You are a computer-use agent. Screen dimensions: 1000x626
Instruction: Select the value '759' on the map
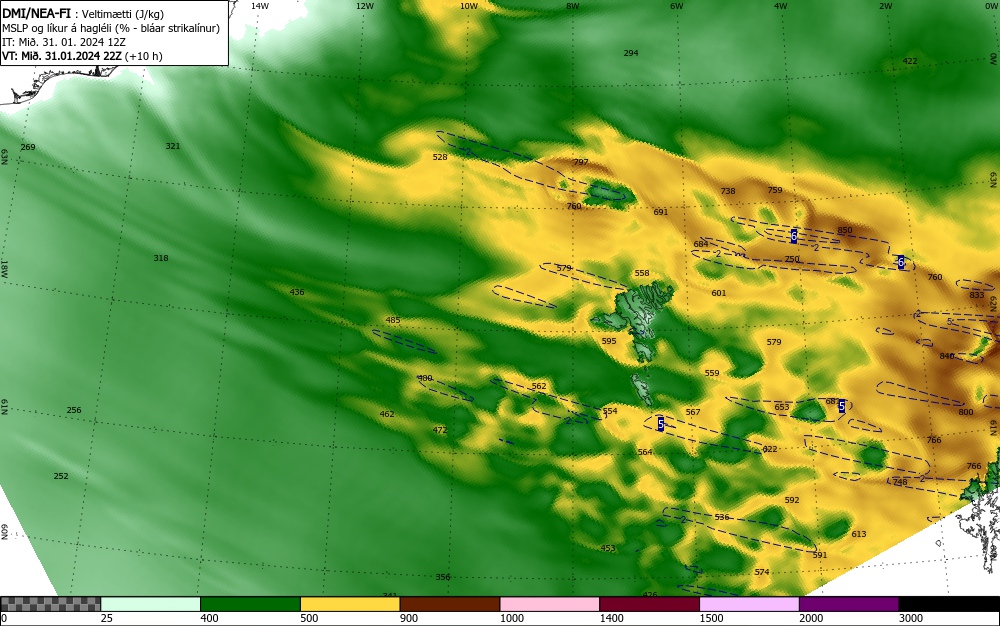[x=775, y=191]
